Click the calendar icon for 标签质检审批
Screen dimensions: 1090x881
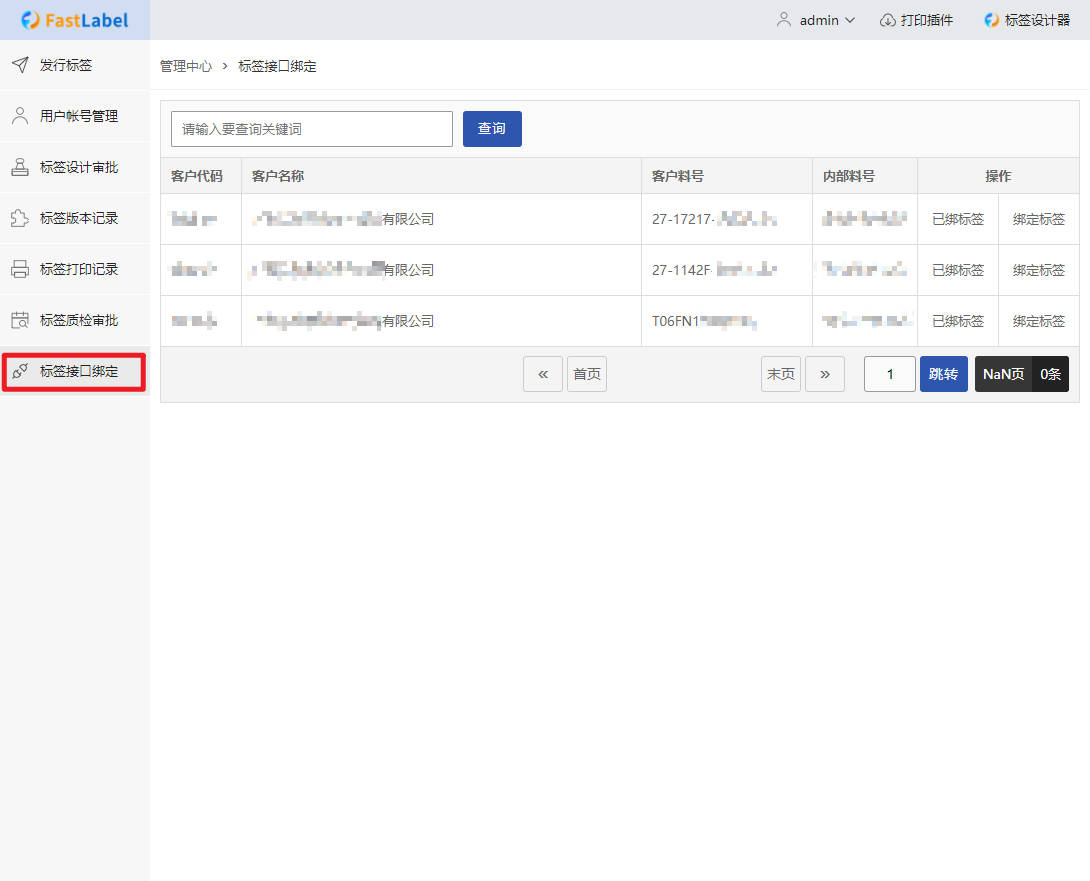(20, 320)
